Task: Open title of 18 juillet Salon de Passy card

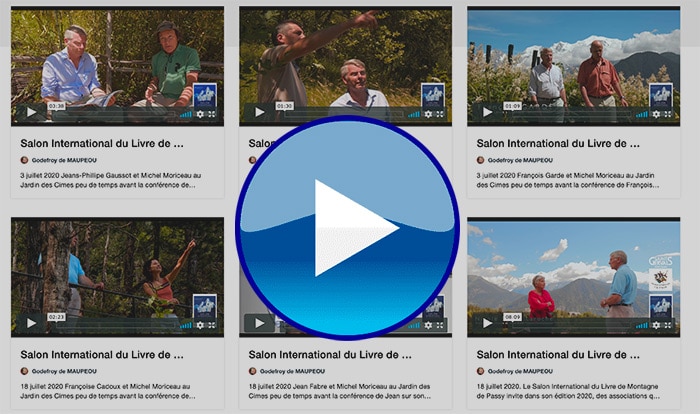Action: click(558, 355)
